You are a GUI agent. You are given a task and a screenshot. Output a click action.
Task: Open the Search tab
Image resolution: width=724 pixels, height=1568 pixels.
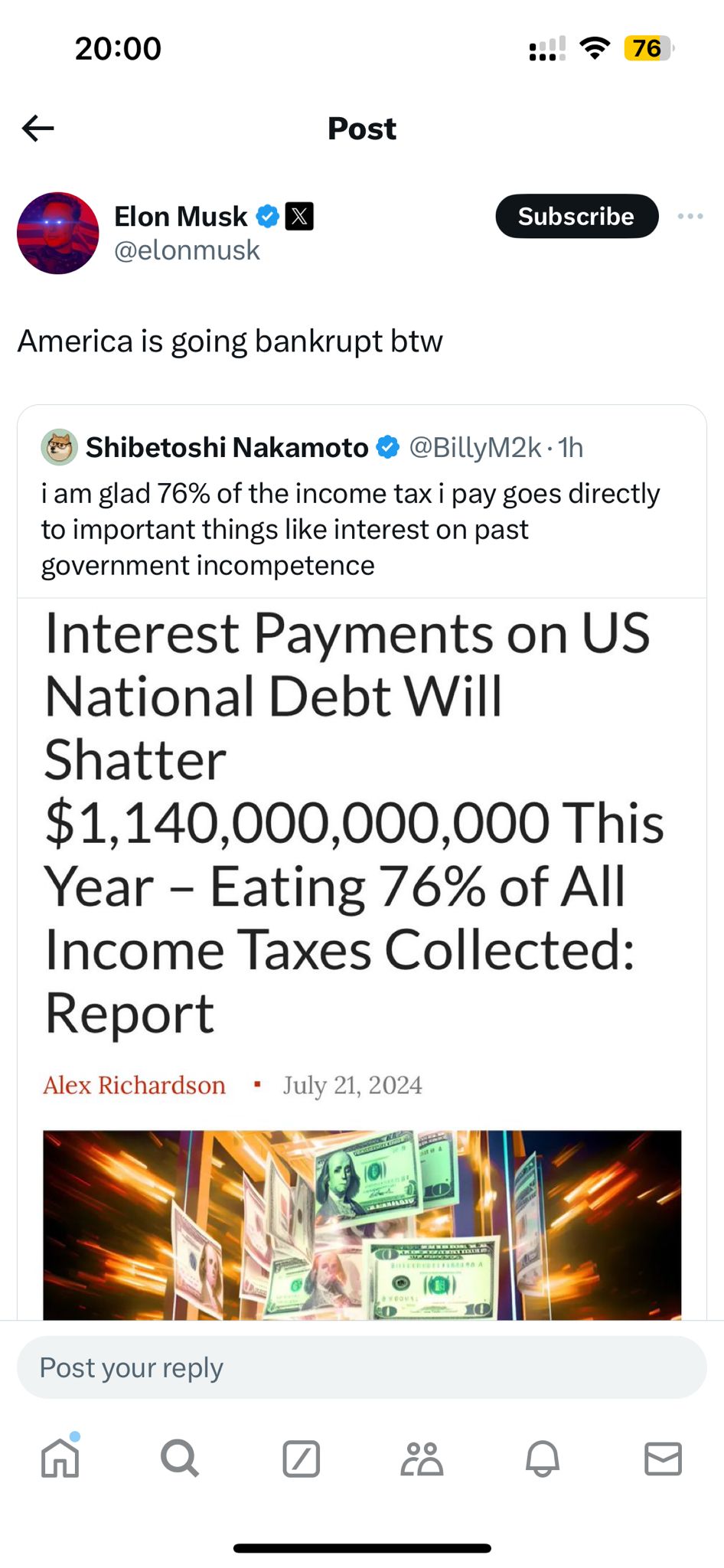pos(181,1458)
